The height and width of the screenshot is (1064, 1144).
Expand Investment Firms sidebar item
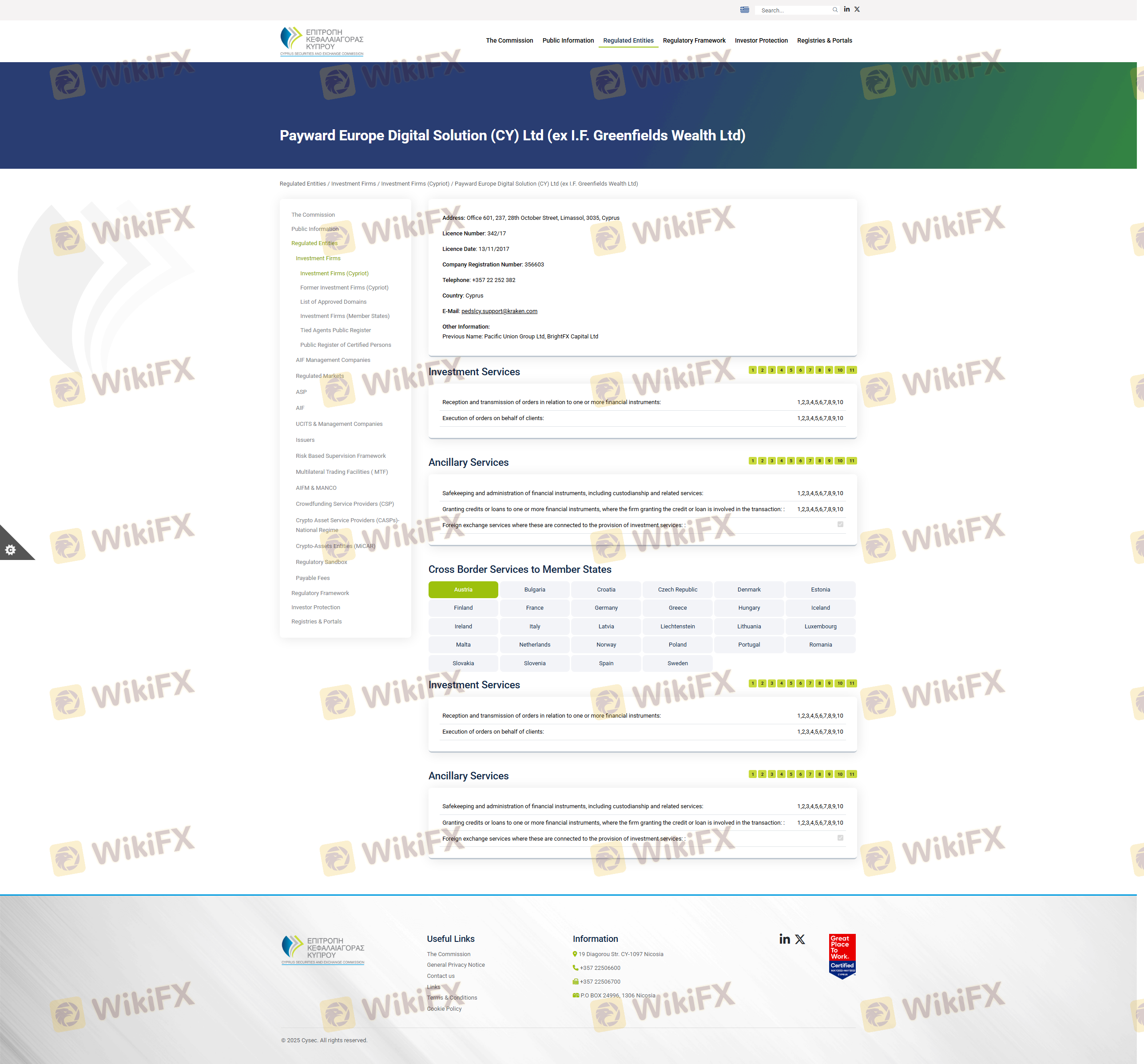tap(318, 258)
